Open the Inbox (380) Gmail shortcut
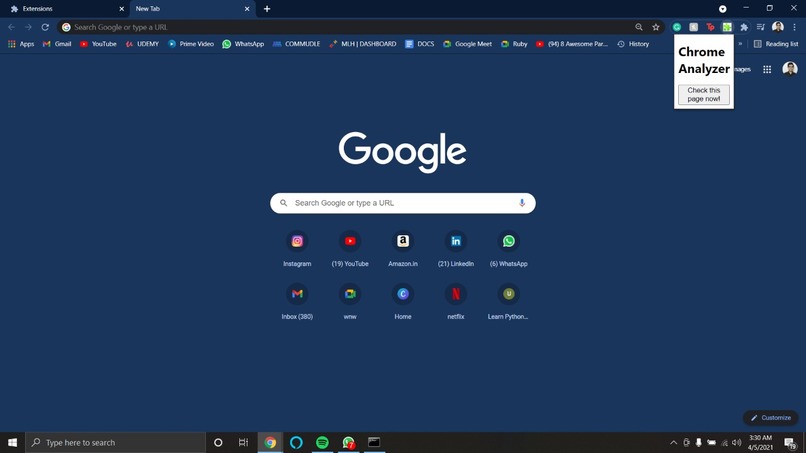 pyautogui.click(x=297, y=302)
